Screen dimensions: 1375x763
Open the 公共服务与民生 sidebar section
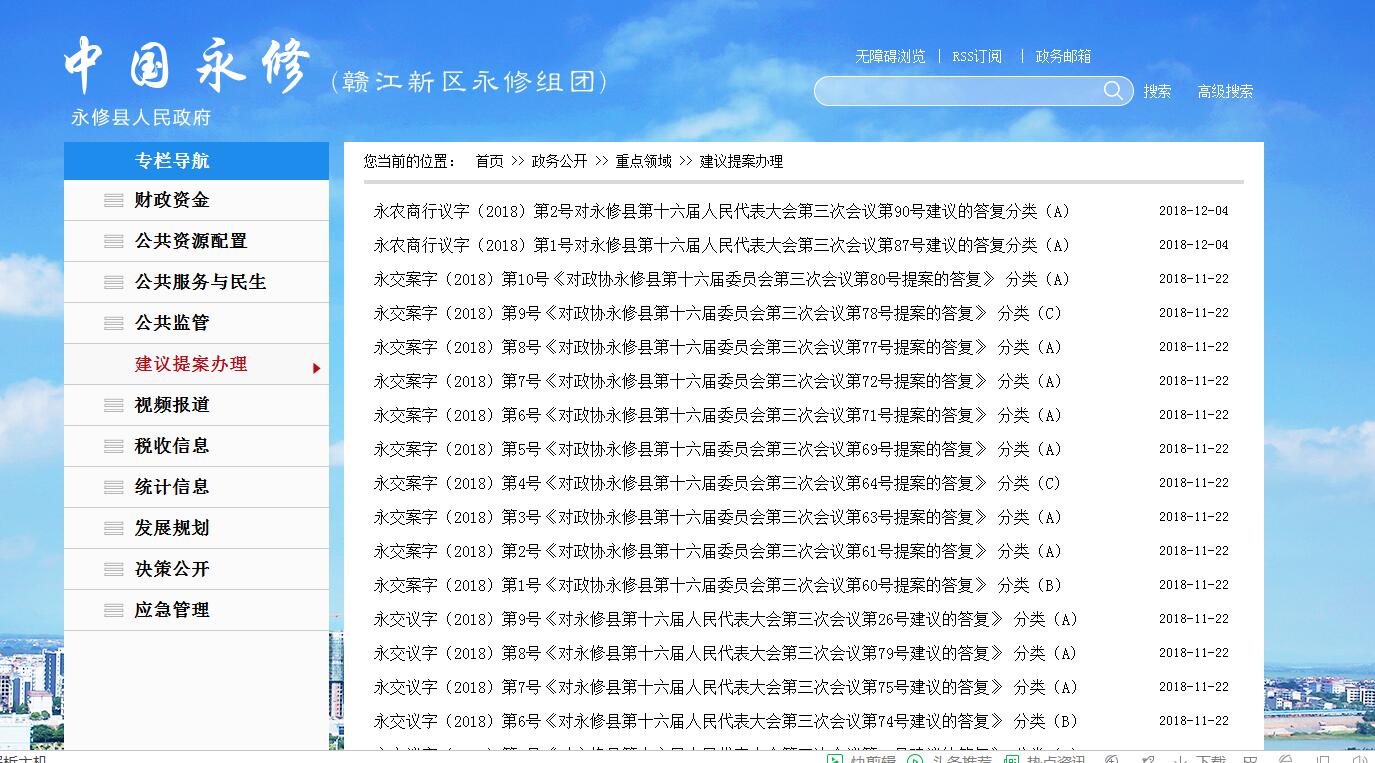pyautogui.click(x=200, y=283)
